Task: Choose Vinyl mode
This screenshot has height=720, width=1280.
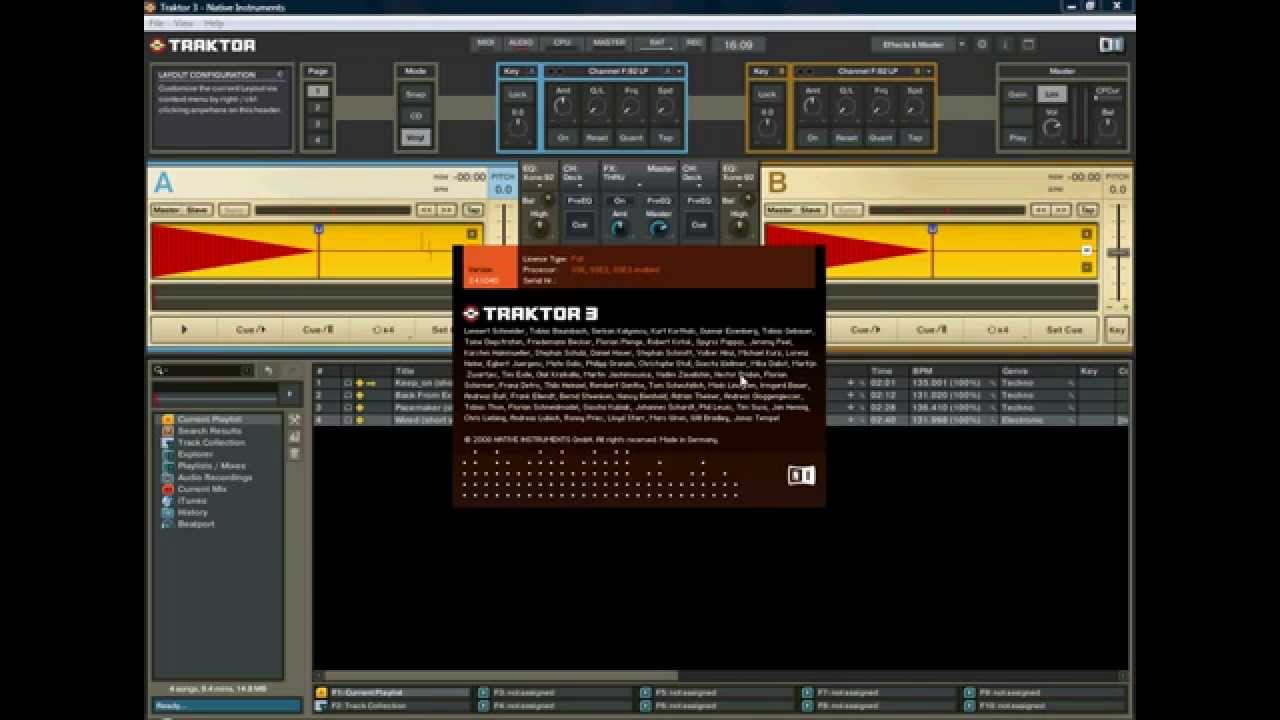Action: point(416,138)
